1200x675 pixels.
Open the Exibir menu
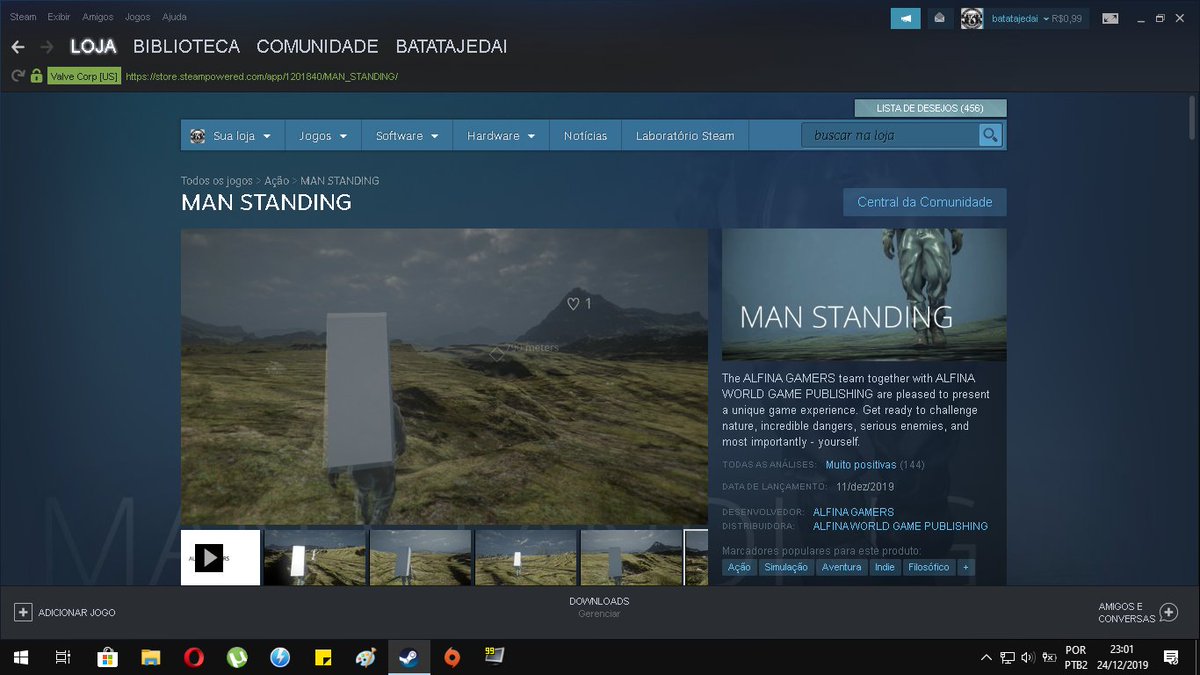[x=59, y=17]
